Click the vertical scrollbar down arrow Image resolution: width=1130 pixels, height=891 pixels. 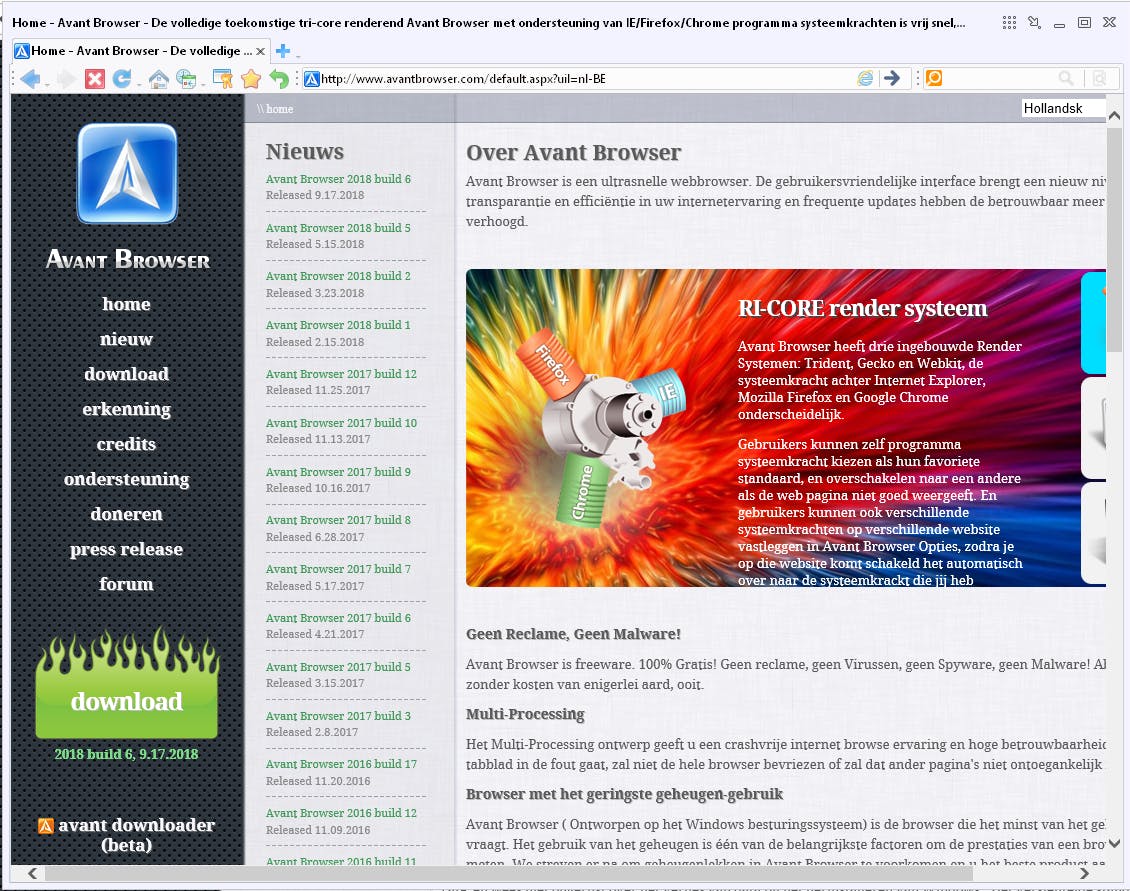[x=1114, y=843]
